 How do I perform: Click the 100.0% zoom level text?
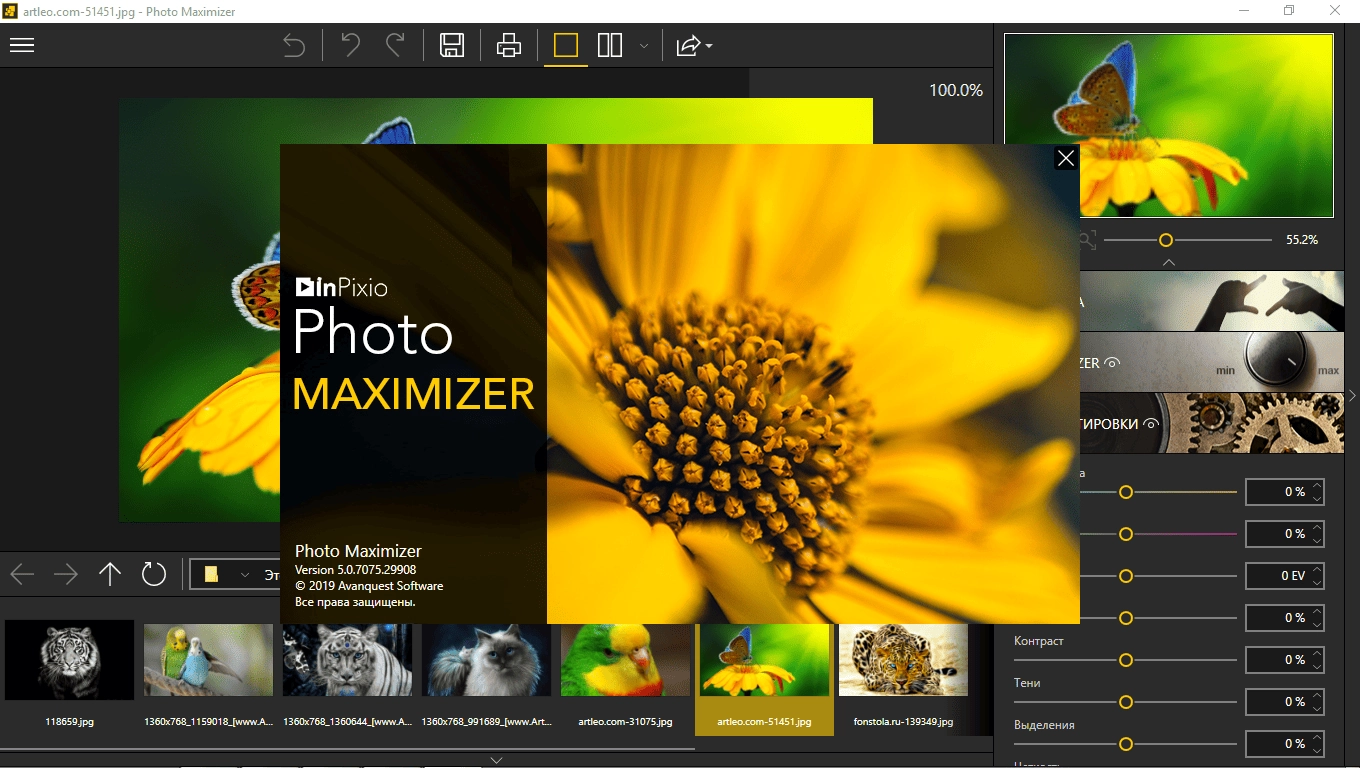click(956, 90)
